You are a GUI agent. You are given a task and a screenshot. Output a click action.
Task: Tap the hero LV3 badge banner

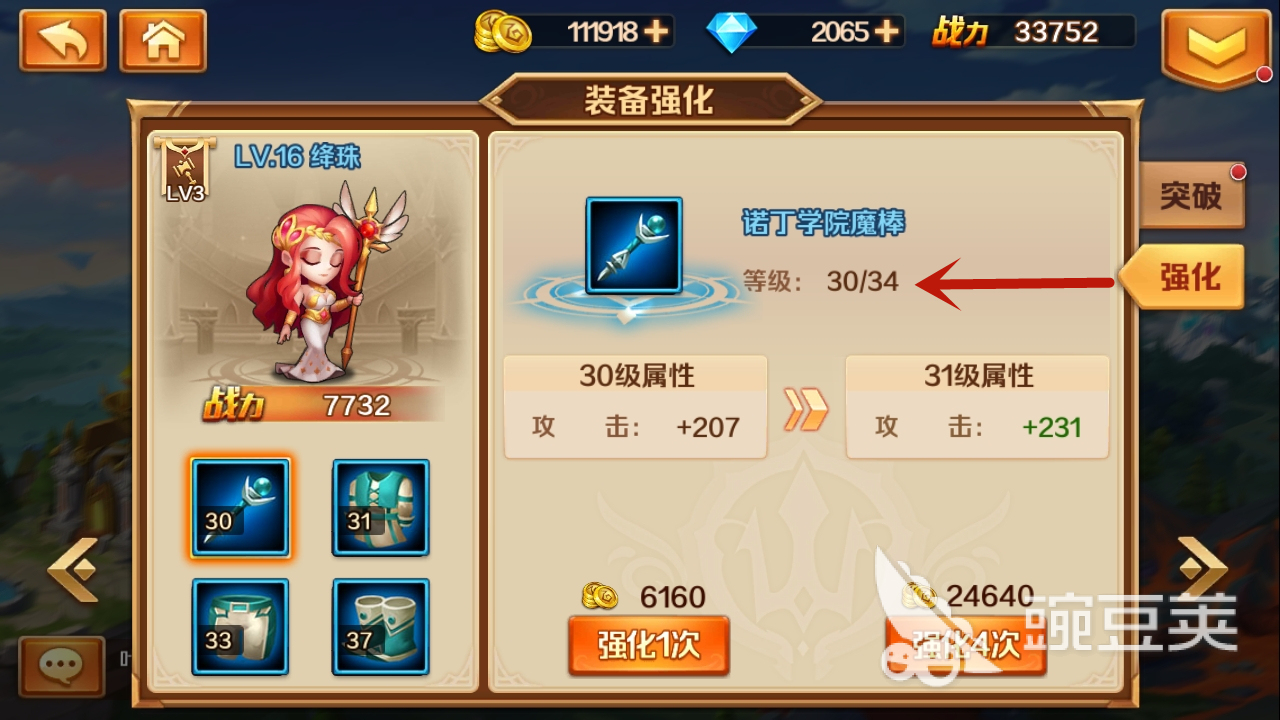pos(185,172)
